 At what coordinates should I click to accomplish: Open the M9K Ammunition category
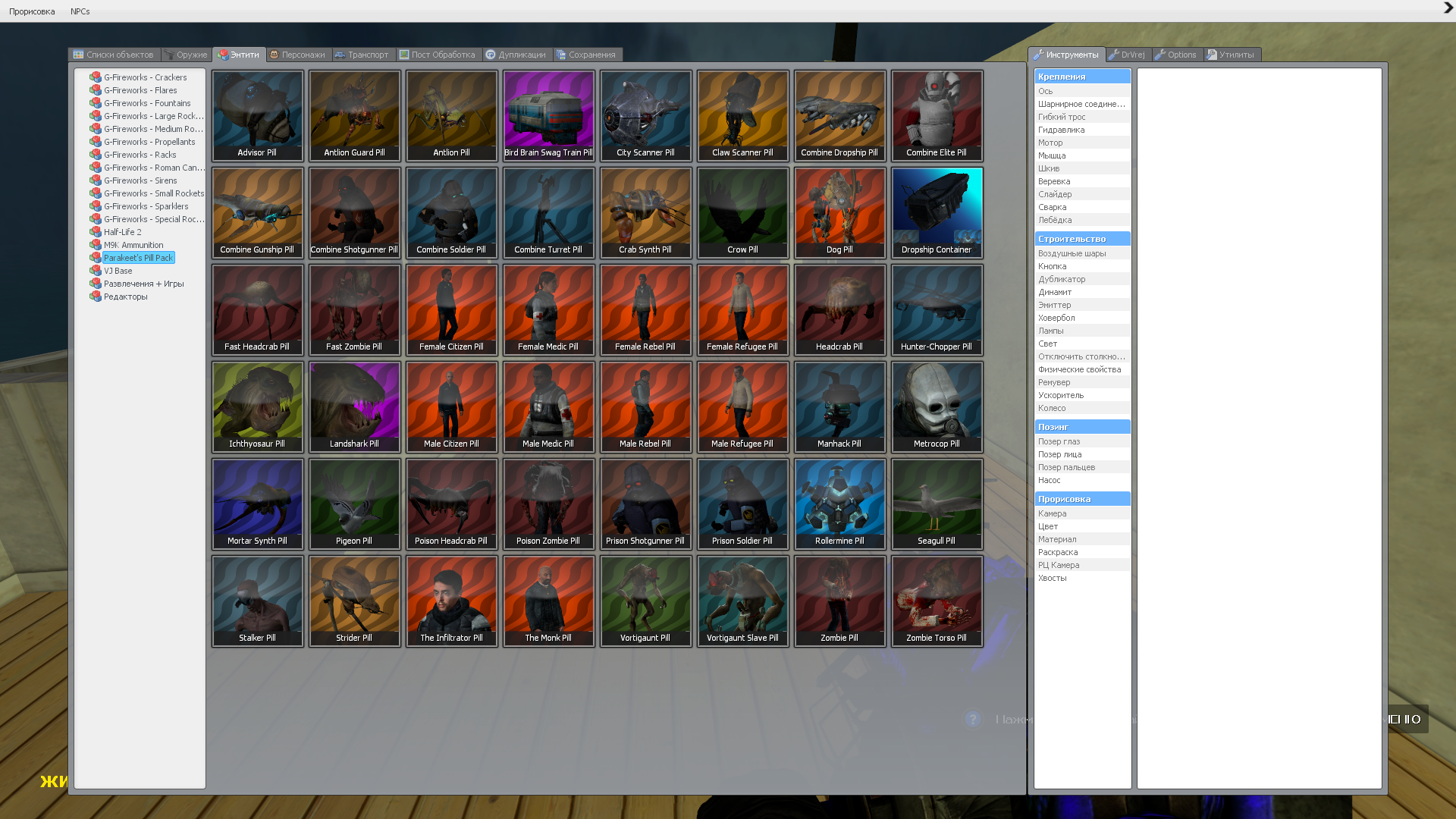tap(127, 245)
